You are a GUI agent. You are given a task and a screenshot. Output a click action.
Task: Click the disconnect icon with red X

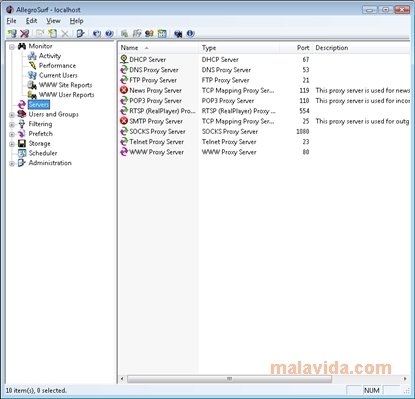point(24,33)
